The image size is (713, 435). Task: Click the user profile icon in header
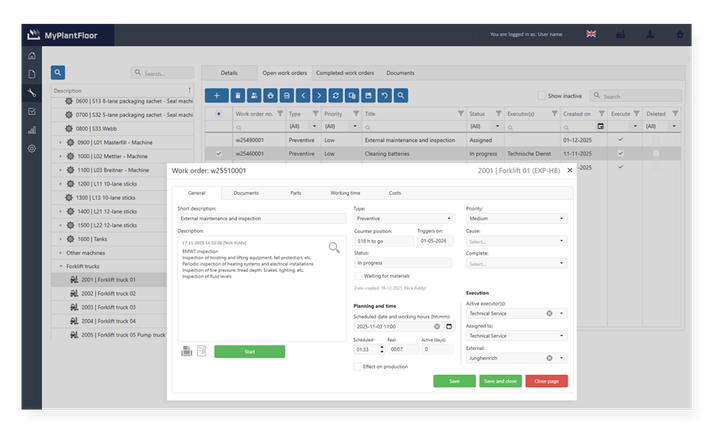point(650,34)
